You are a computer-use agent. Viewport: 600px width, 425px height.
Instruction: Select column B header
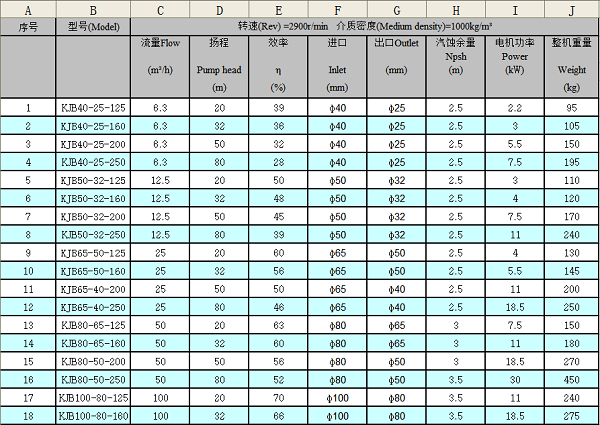[92, 9]
